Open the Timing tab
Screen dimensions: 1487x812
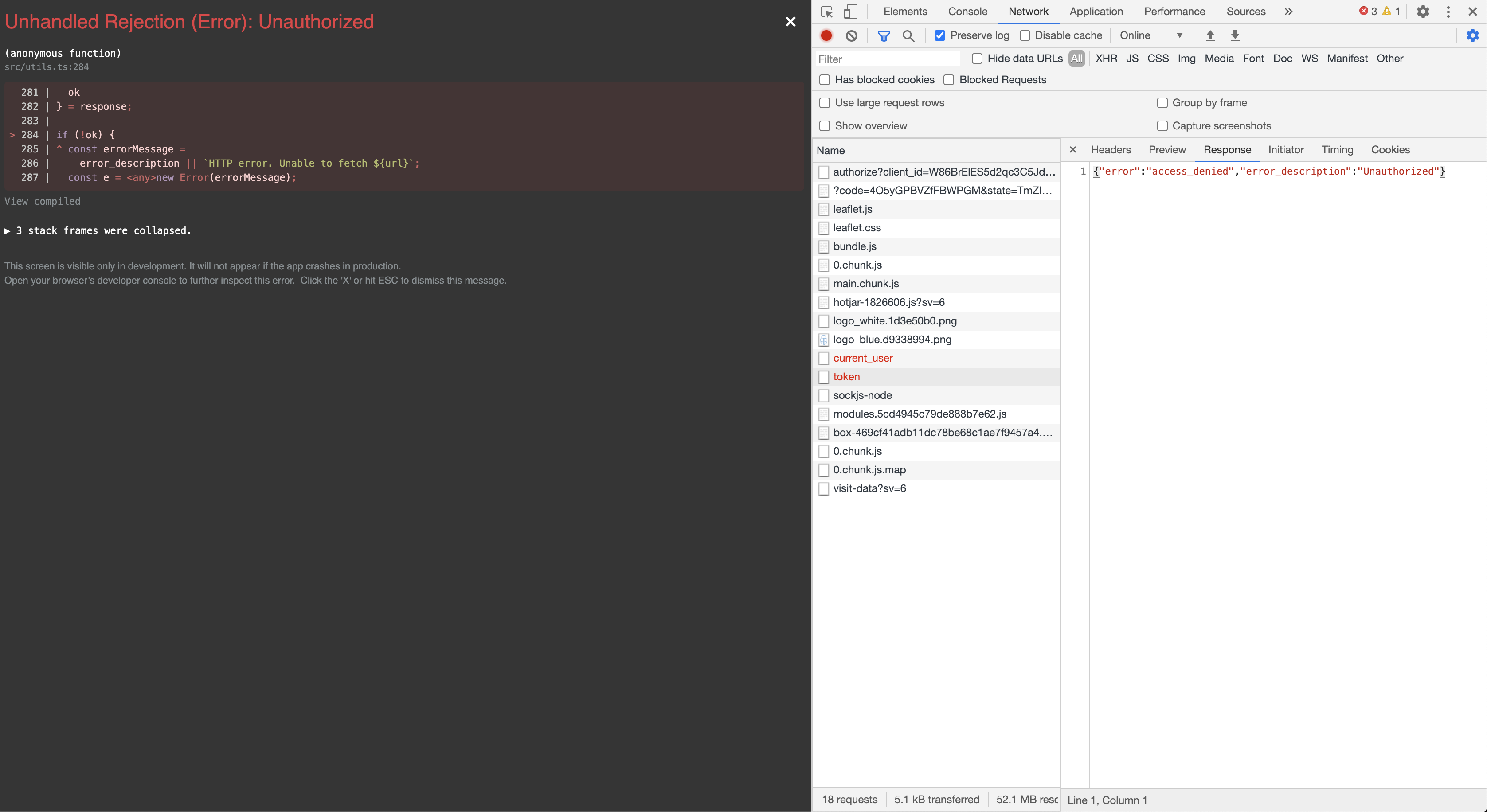[x=1337, y=150]
